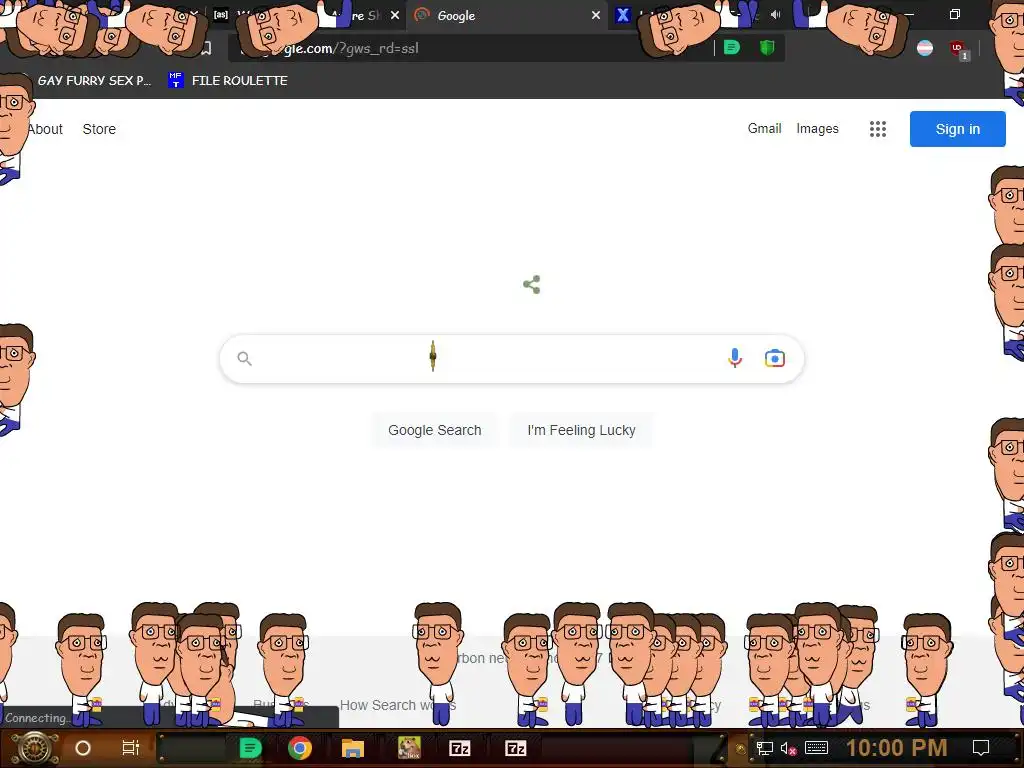Click the I'm Feeling Lucky button
This screenshot has height=768, width=1024.
[x=581, y=430]
